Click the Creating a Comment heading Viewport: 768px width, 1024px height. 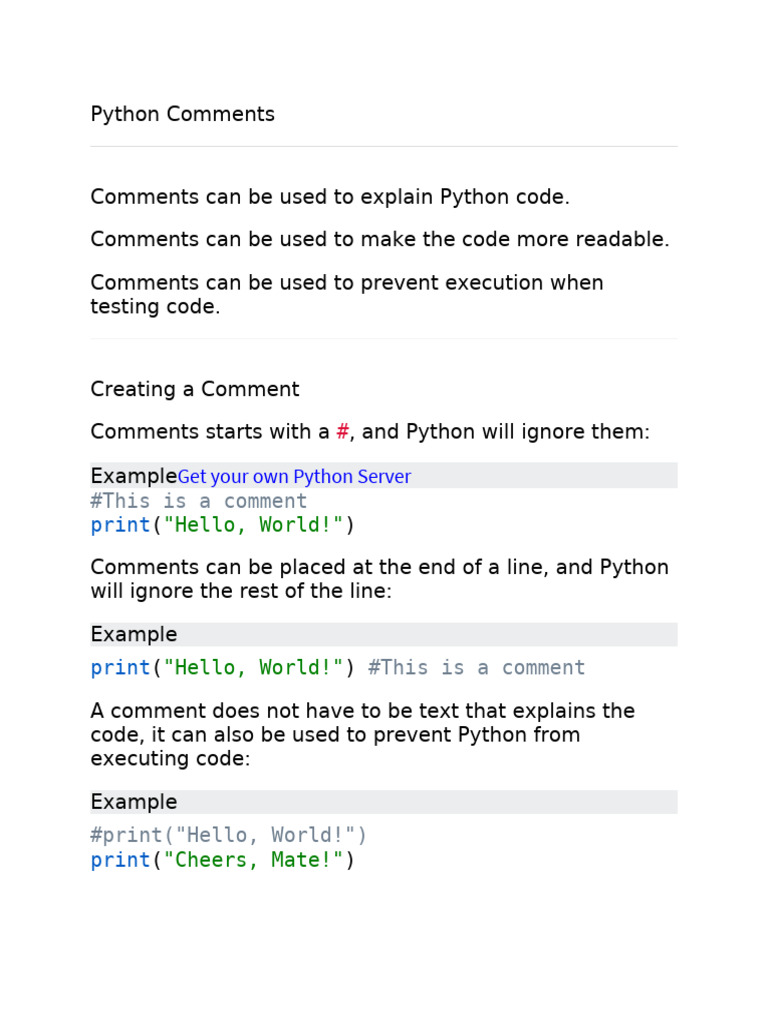point(195,389)
